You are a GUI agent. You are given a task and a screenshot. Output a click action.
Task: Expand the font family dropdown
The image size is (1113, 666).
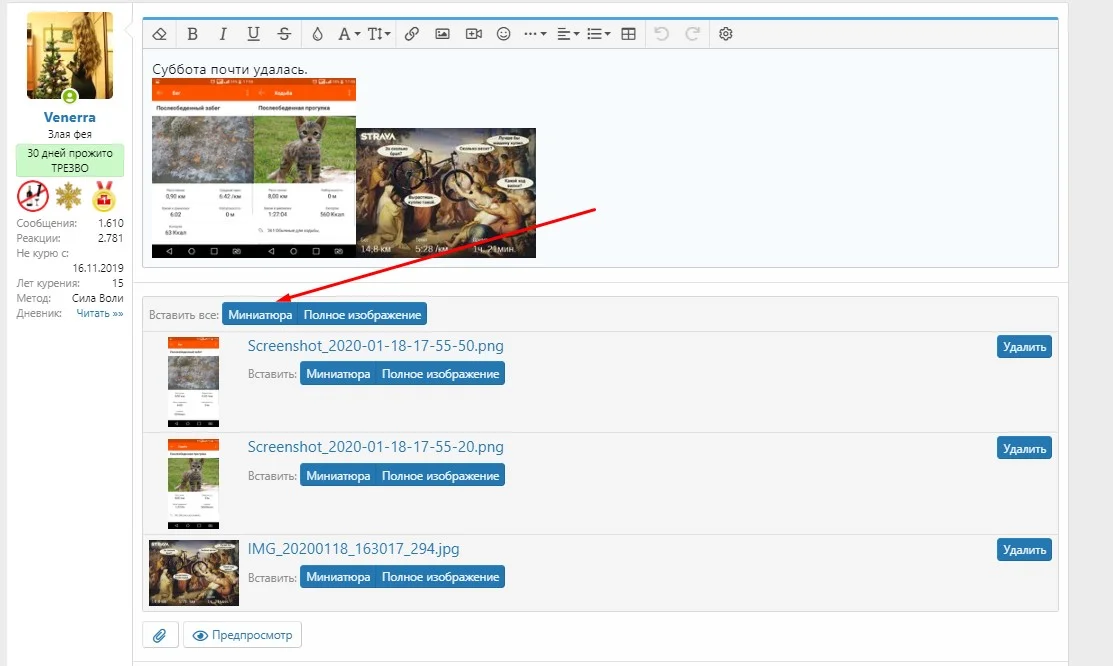coord(349,33)
